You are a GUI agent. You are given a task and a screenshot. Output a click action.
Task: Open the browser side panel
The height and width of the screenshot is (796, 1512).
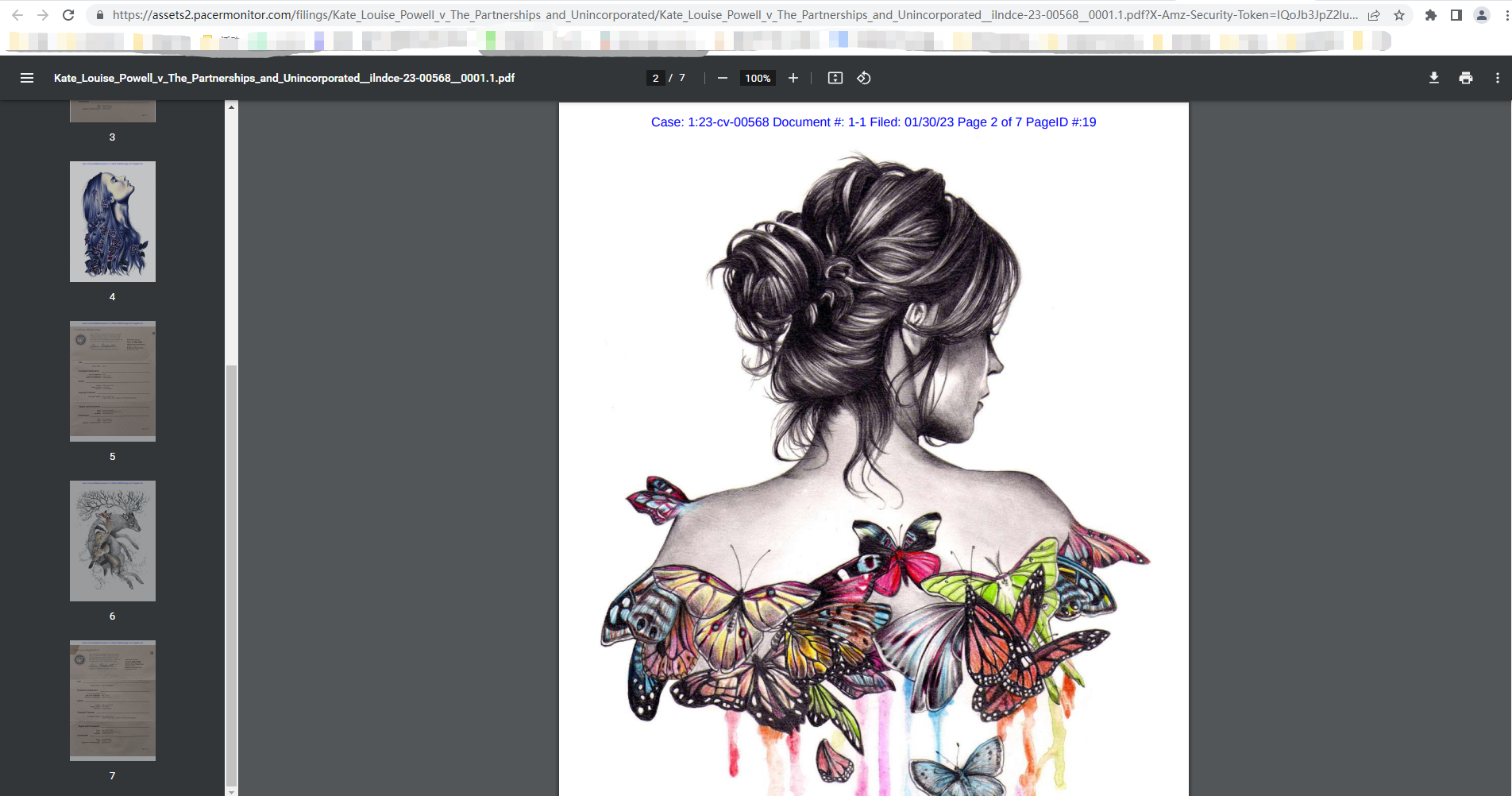pyautogui.click(x=1456, y=15)
